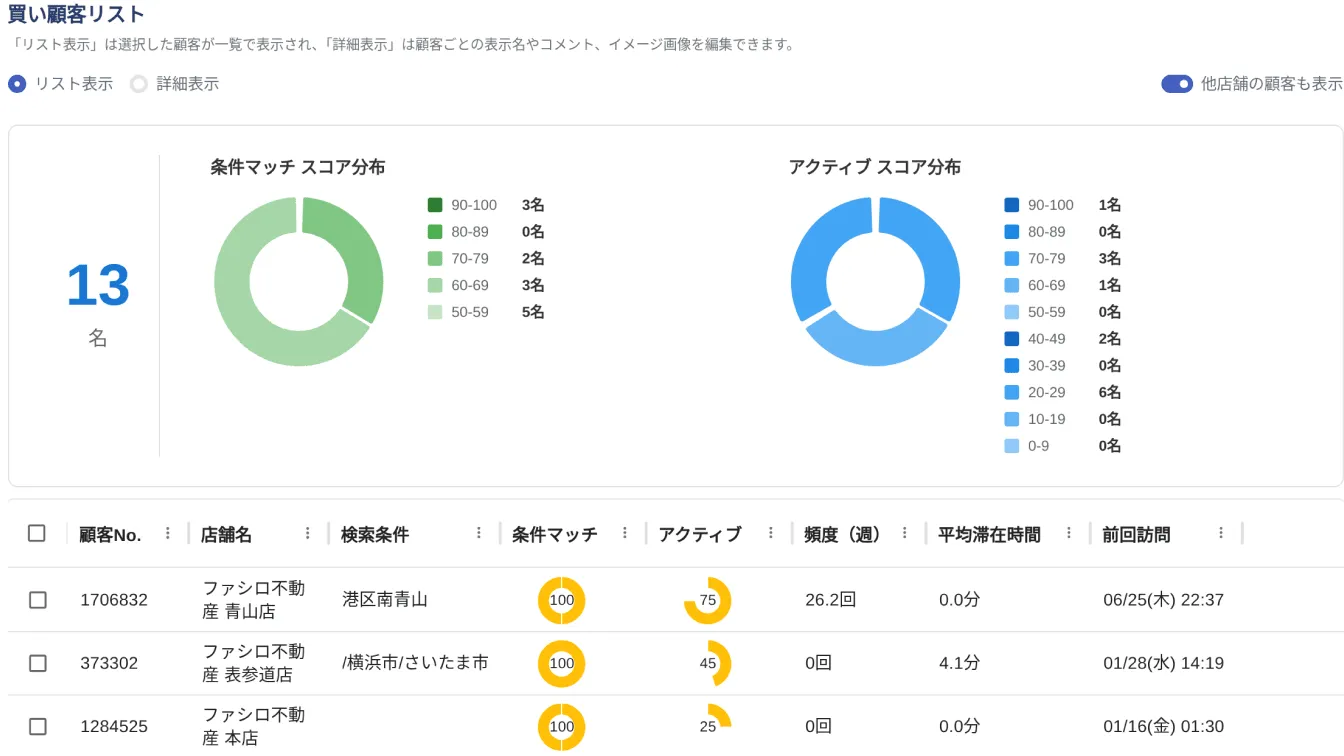Click the 買い顧客リスト heading
Image resolution: width=1344 pixels, height=756 pixels.
(x=76, y=14)
